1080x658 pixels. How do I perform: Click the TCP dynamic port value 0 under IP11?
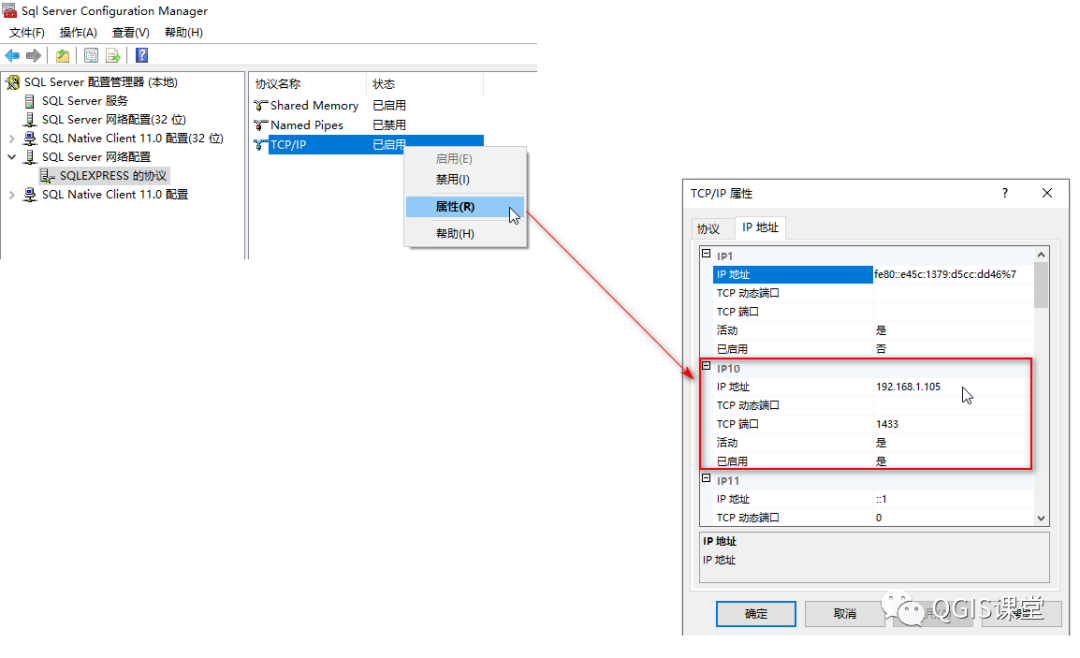pyautogui.click(x=879, y=518)
